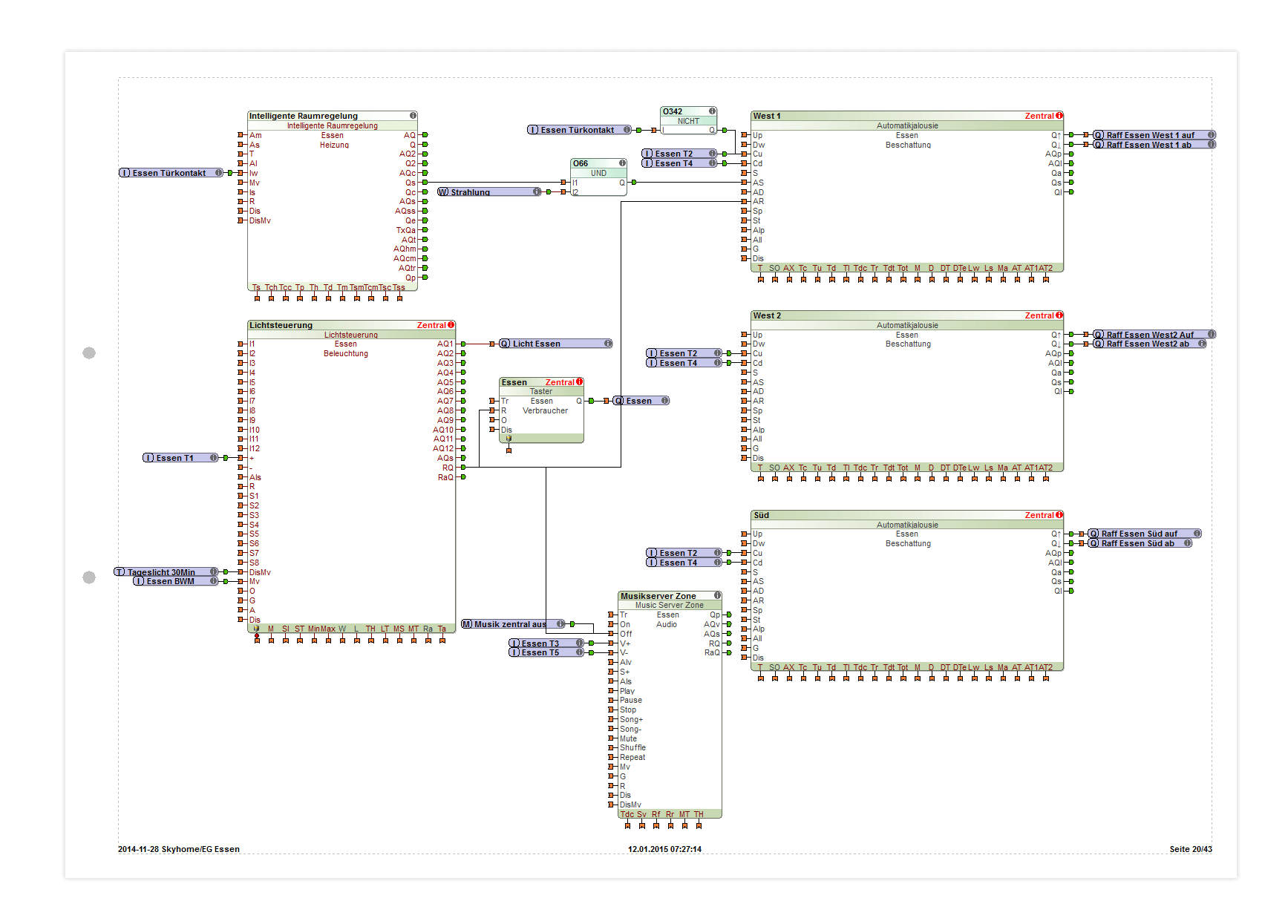Click the Seite 20/43 page number
1288x924 pixels.
click(1190, 849)
